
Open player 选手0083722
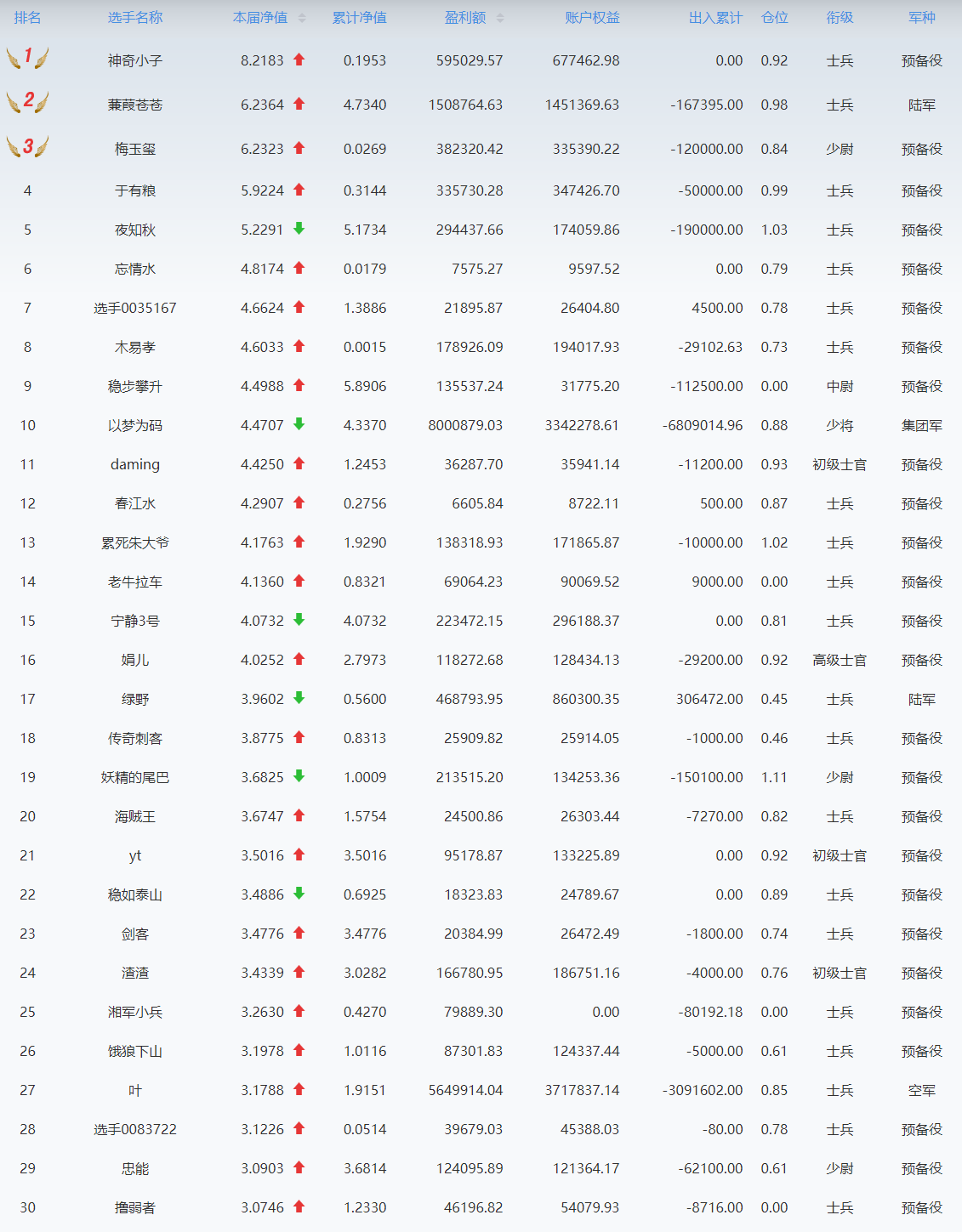coord(135,1130)
